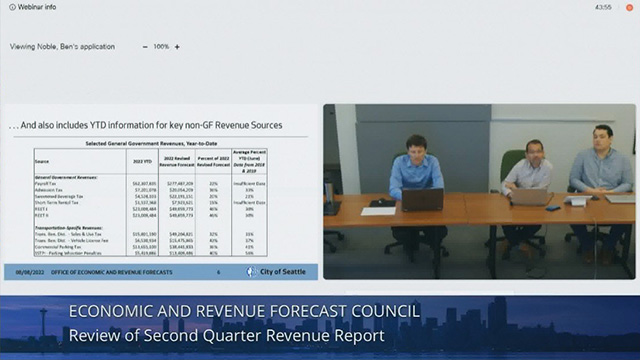Click the 'Admission Tax' row label

[49, 190]
